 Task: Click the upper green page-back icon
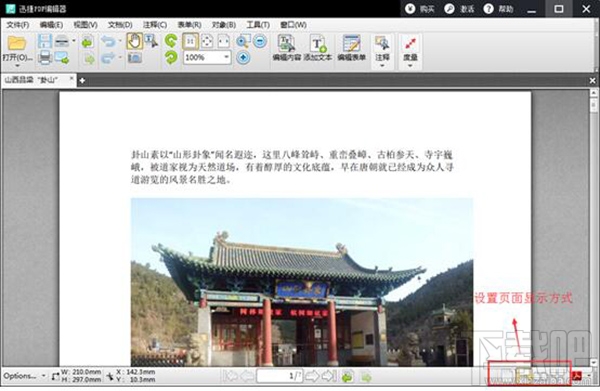pyautogui.click(x=88, y=42)
